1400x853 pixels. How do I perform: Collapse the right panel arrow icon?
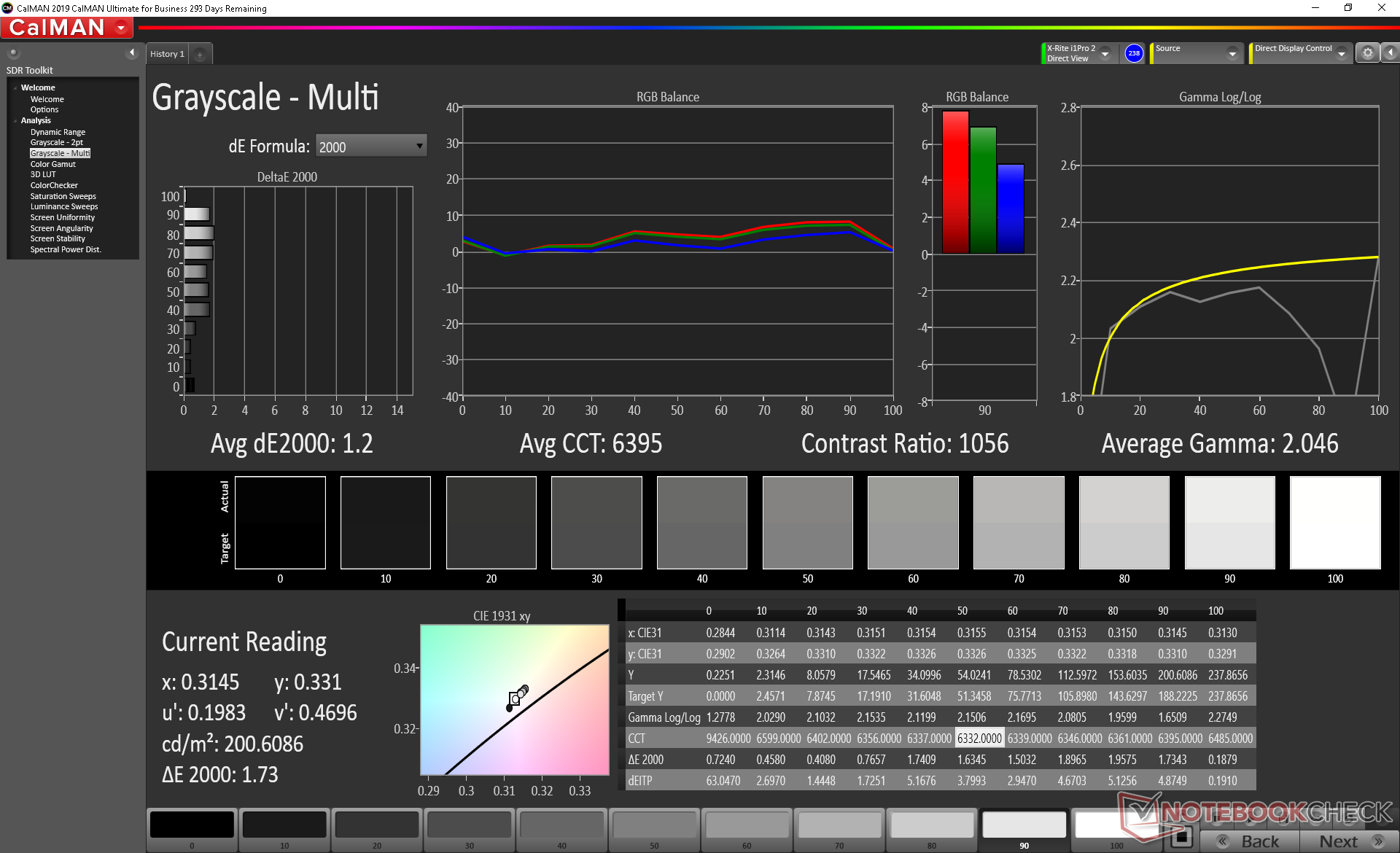coord(1391,53)
